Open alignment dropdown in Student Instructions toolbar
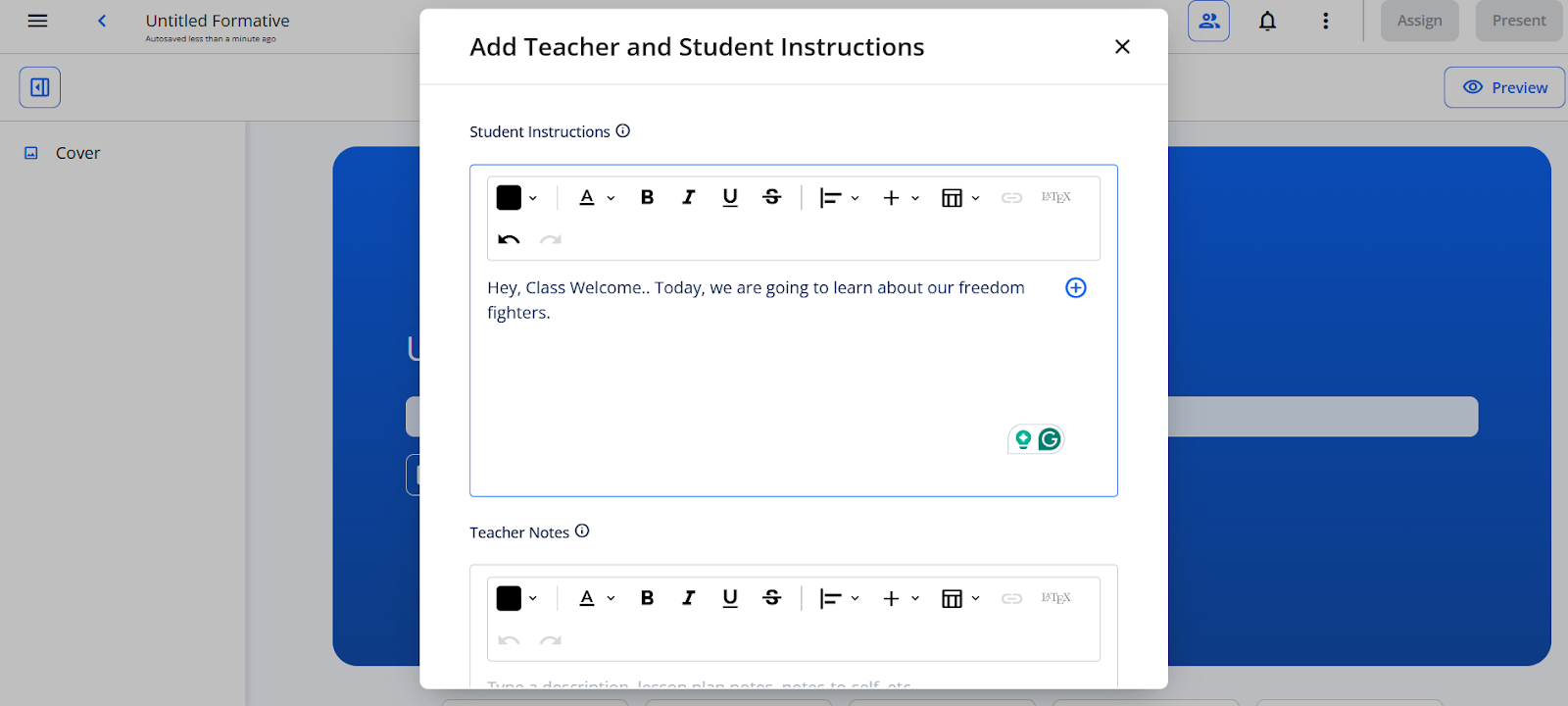Image resolution: width=1568 pixels, height=706 pixels. (839, 198)
